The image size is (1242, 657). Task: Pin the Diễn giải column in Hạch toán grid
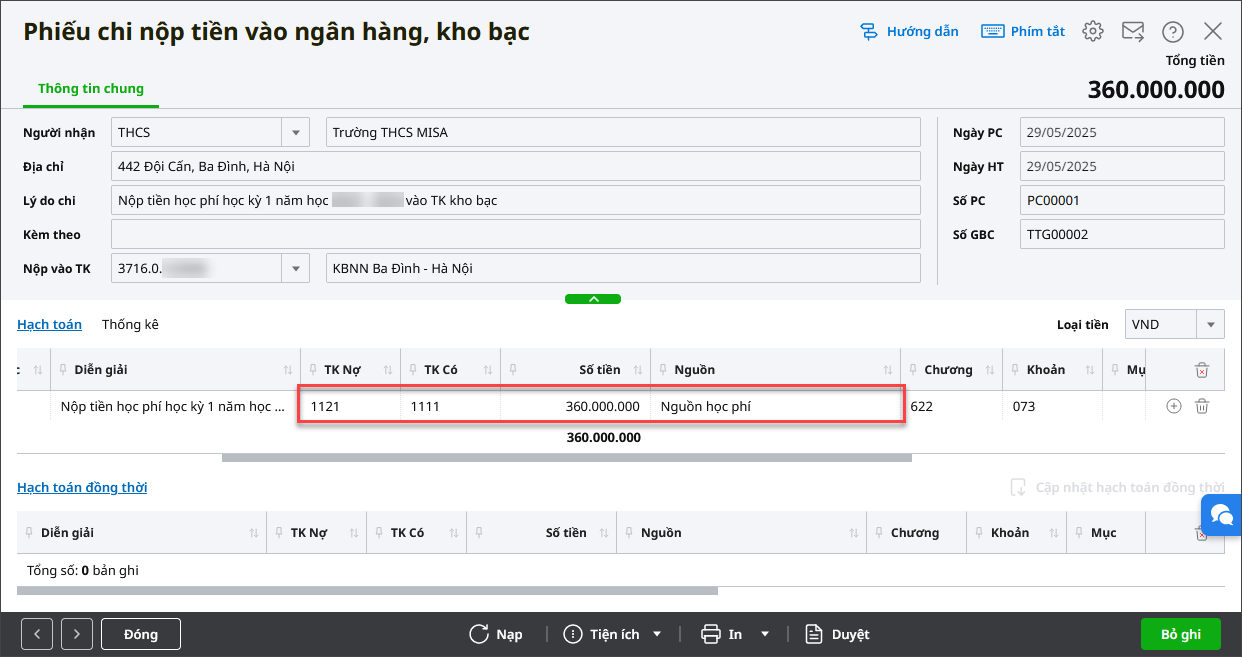click(x=63, y=370)
